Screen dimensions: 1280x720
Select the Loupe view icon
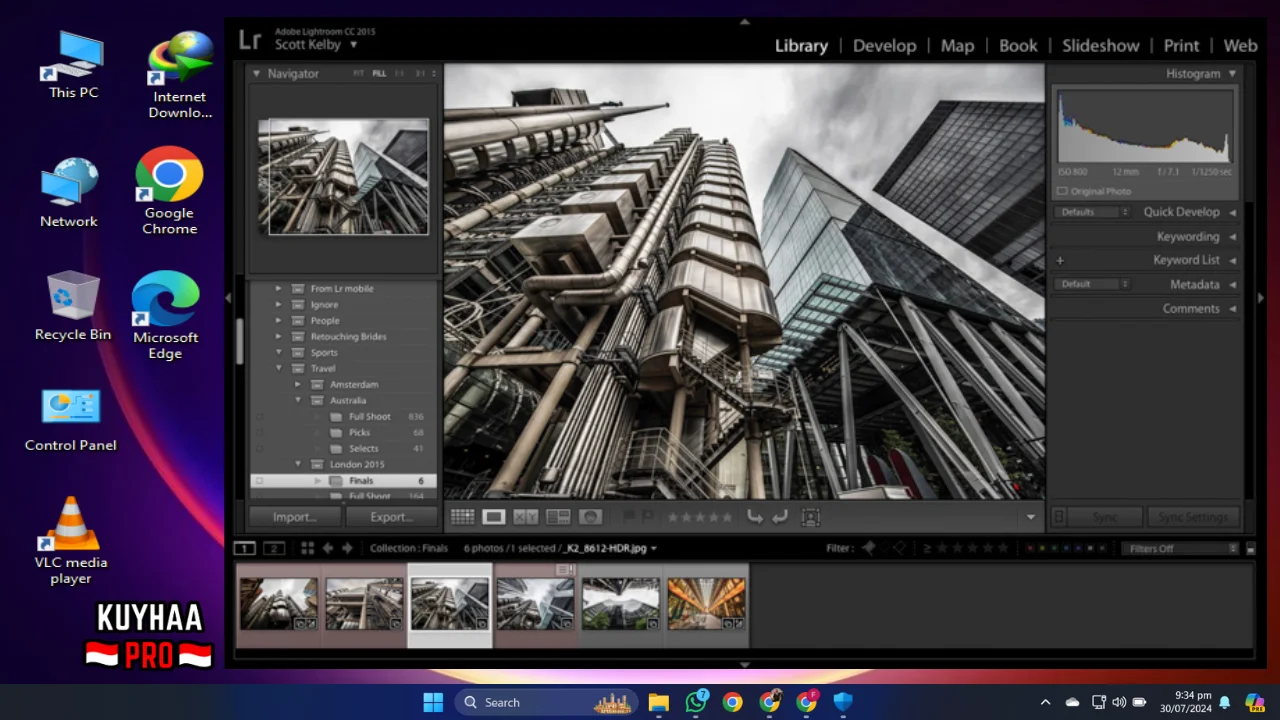493,517
